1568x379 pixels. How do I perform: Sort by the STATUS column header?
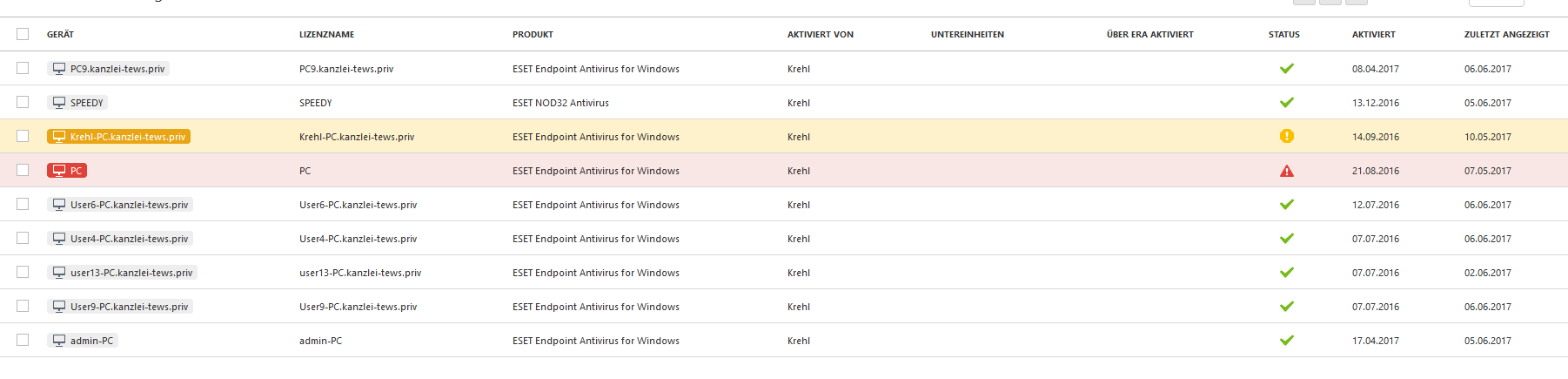tap(1283, 35)
